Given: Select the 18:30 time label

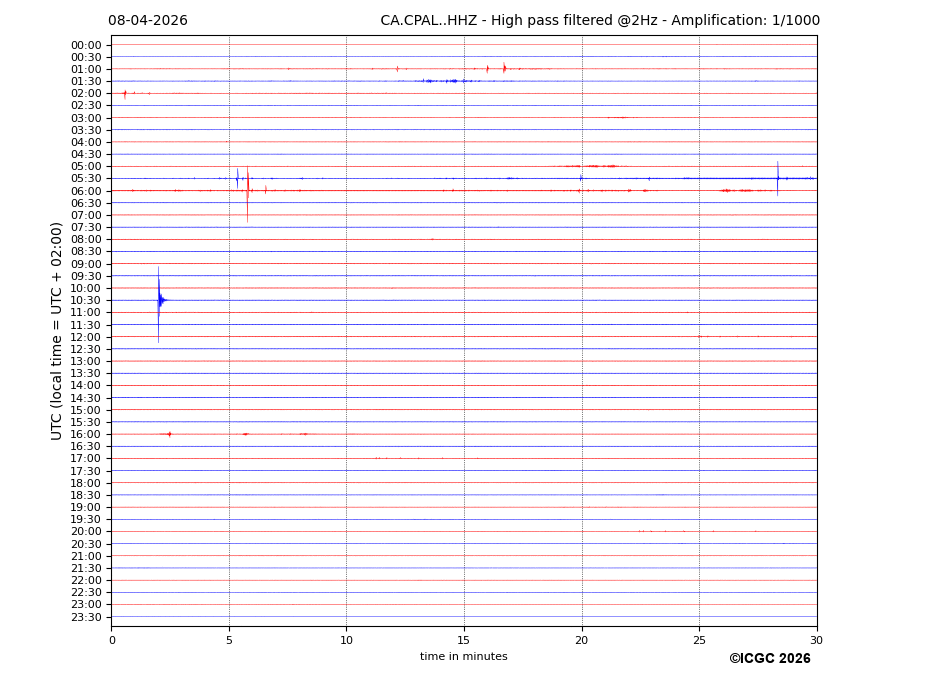Looking at the screenshot, I should coord(86,495).
